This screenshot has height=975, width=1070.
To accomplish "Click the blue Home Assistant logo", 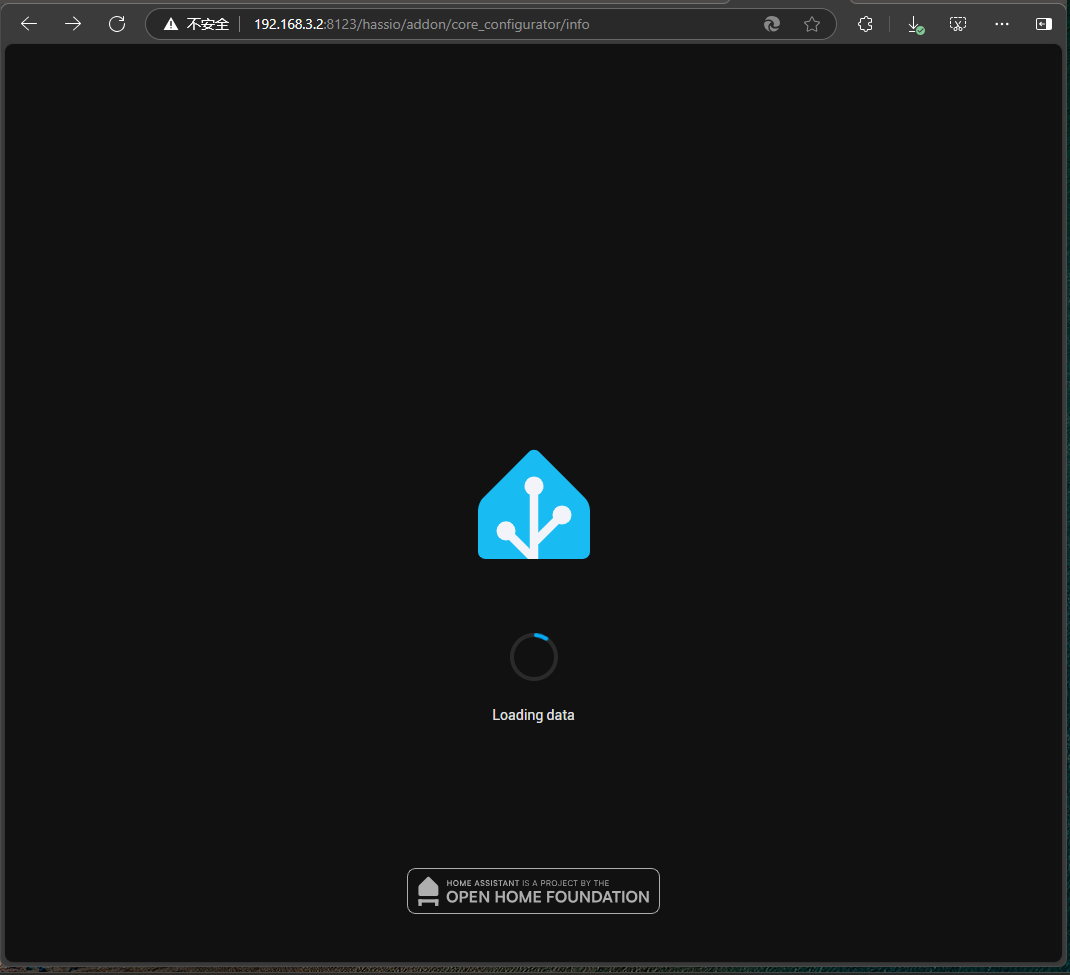I will 534,505.
